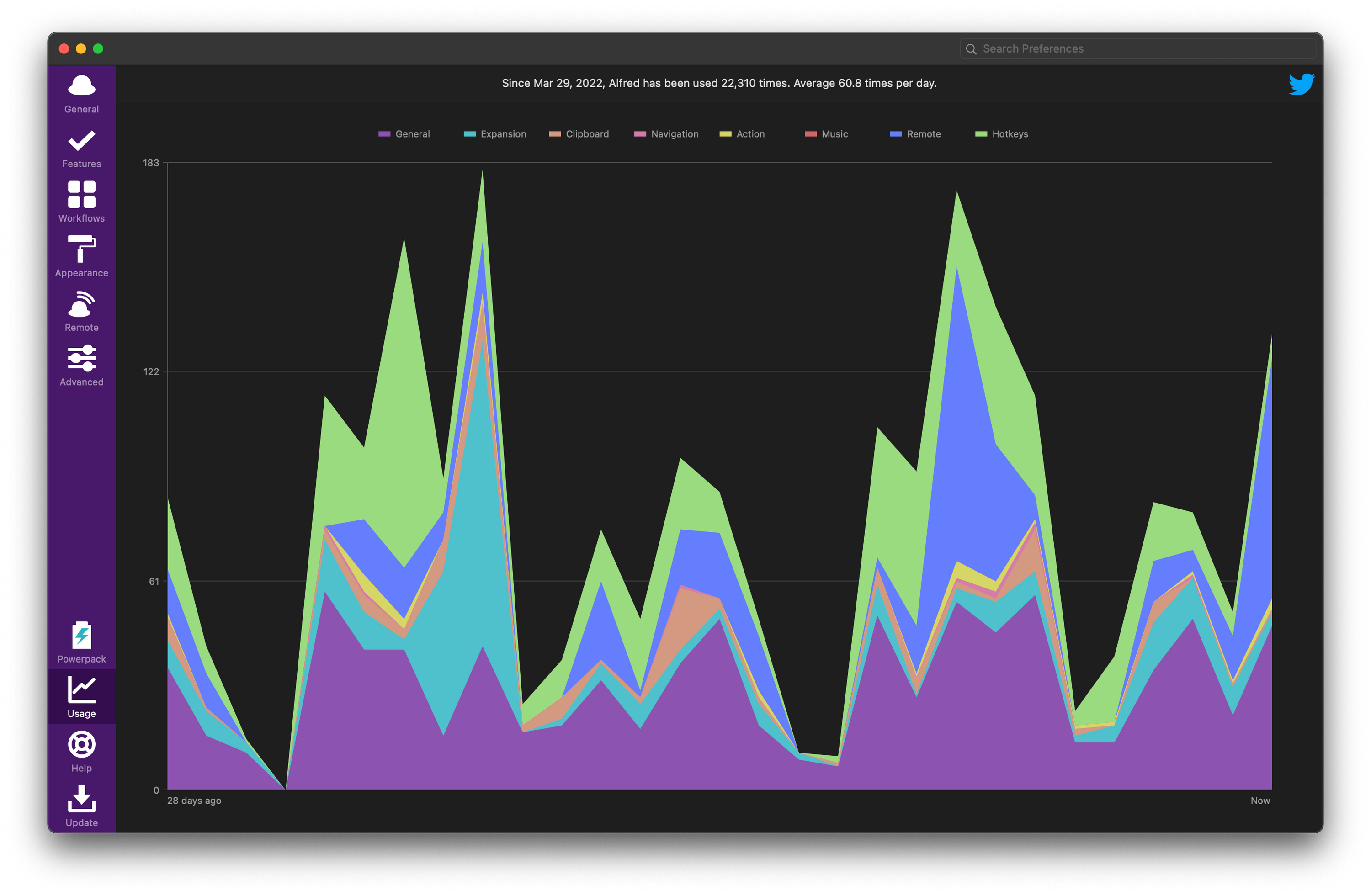Click the Clipboard legend swatch
This screenshot has width=1371, height=896.
click(x=555, y=134)
